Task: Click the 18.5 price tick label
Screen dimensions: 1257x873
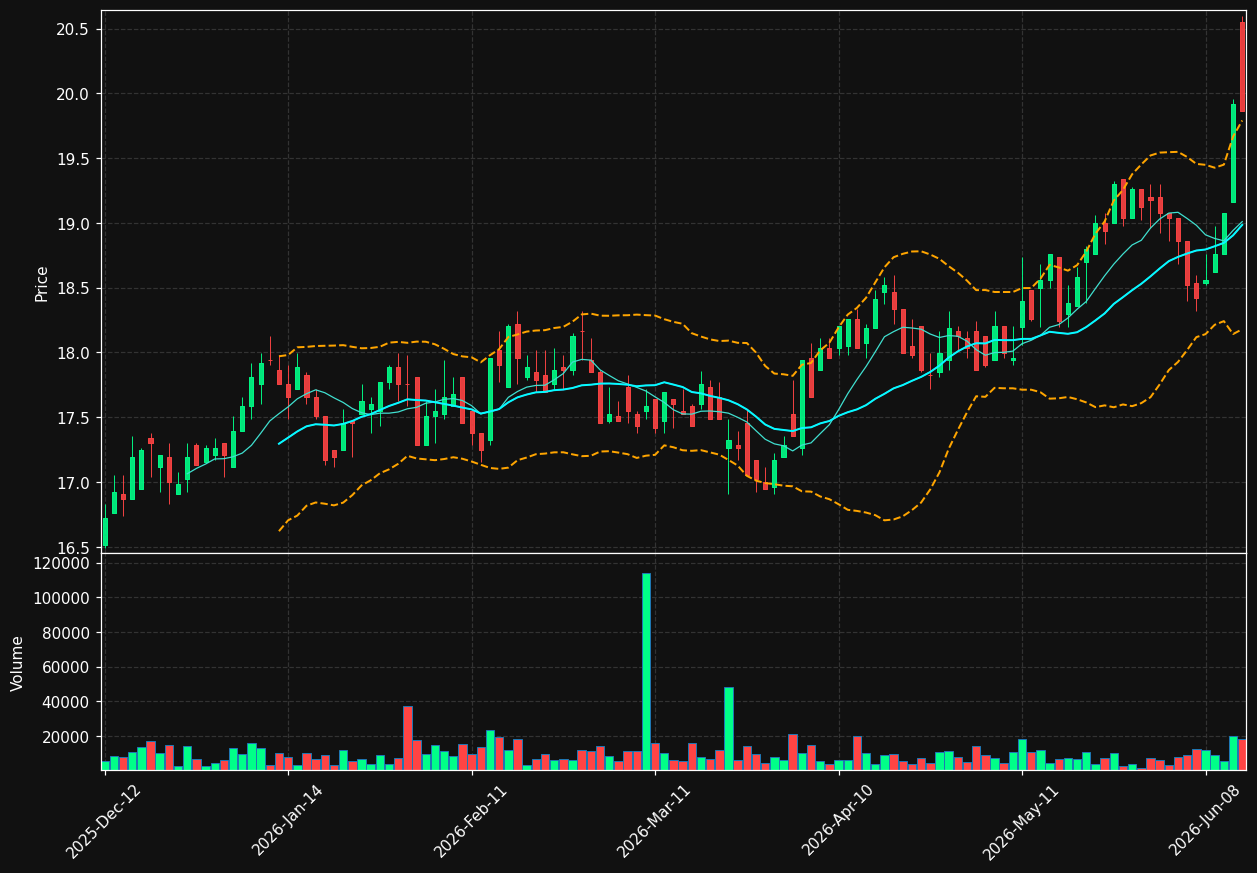Action: point(72,289)
